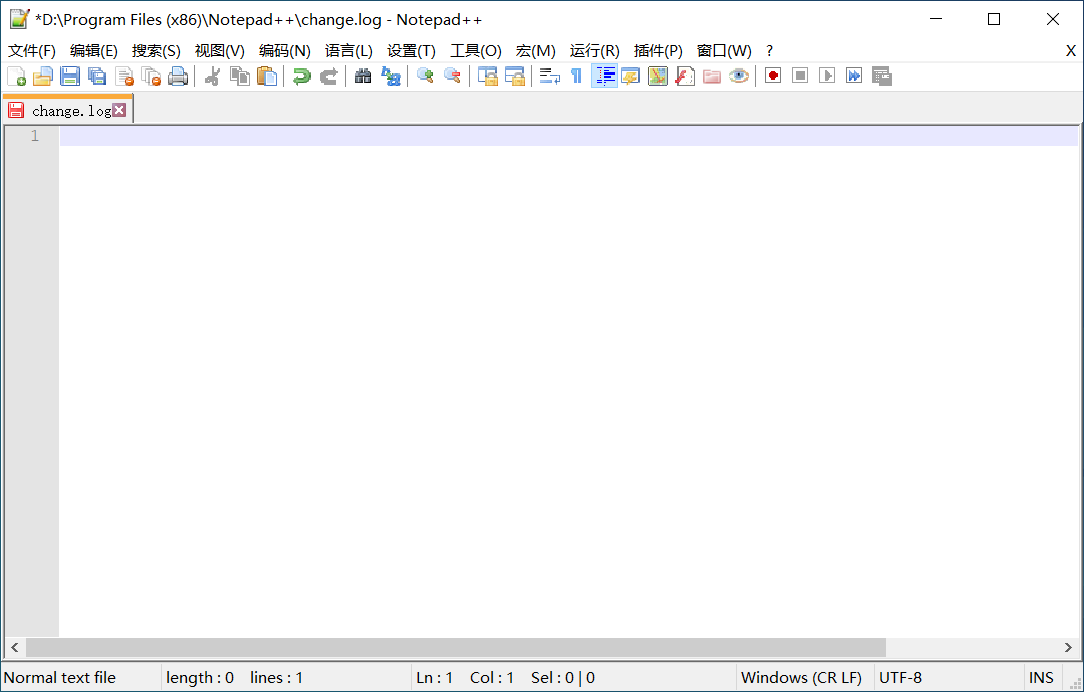Toggle synchronized horizontal scrolling
1084x692 pixels.
(x=515, y=76)
